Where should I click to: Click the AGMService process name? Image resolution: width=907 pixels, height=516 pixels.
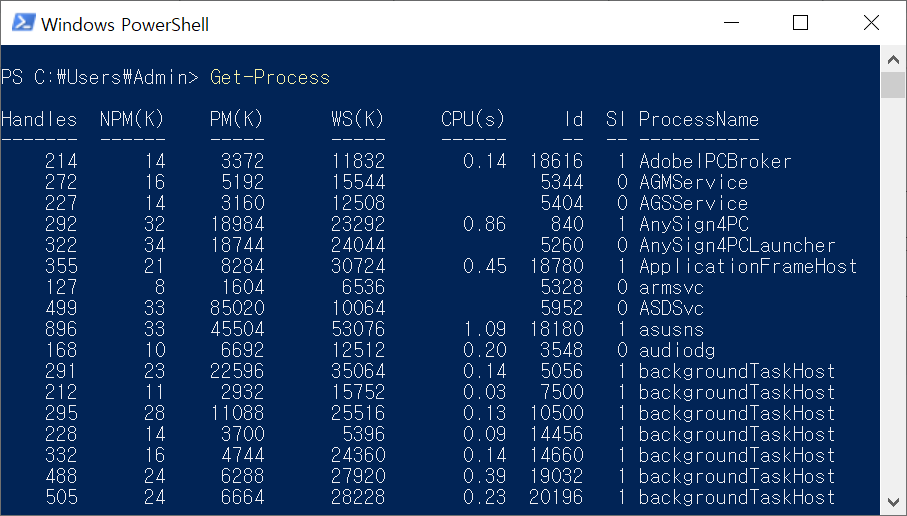point(693,182)
